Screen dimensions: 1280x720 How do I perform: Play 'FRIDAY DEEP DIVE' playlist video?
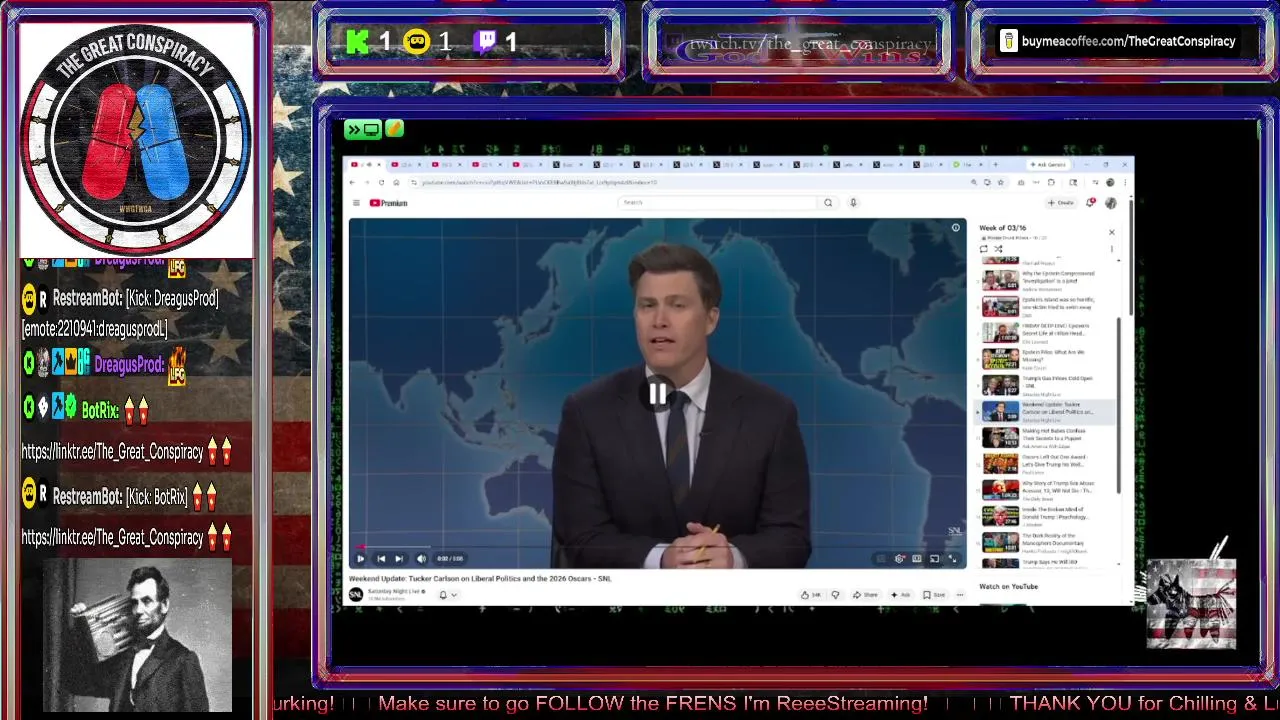click(1046, 332)
